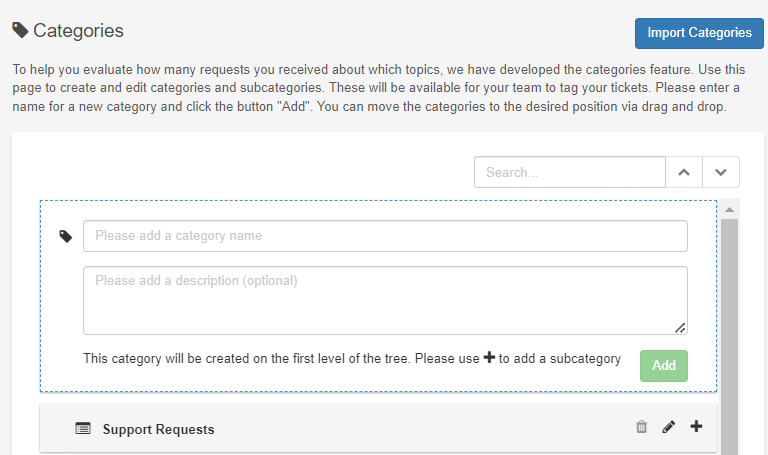Click the first-level tree hint text
Viewport: 768px width, 455px height.
[x=280, y=359]
